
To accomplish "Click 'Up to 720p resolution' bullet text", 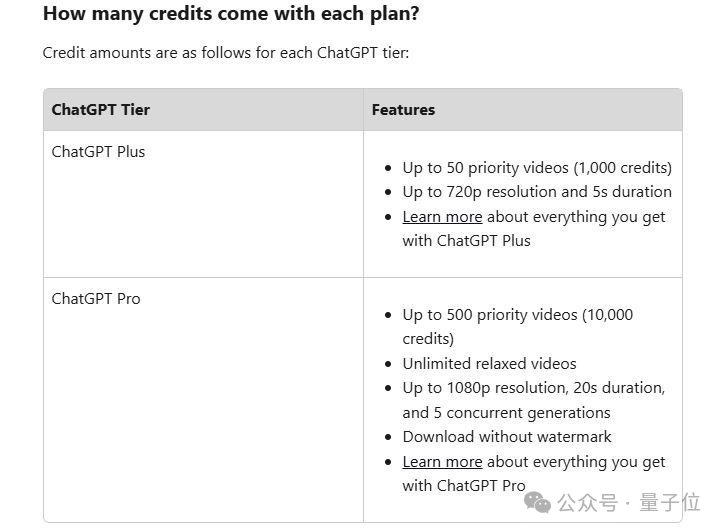I will 537,192.
